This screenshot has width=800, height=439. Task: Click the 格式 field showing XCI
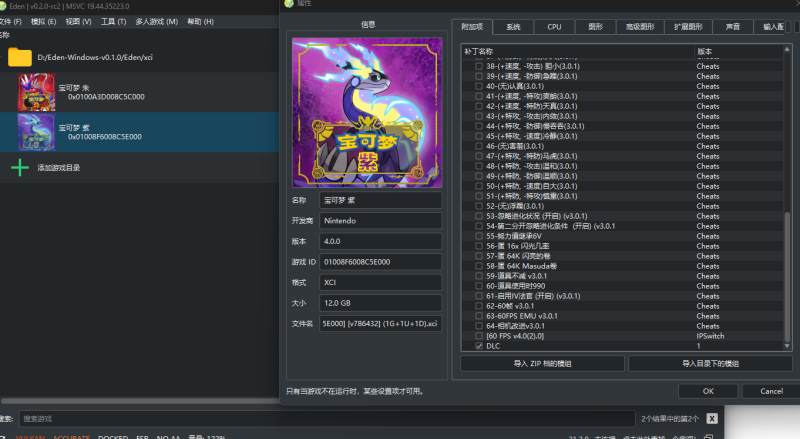(381, 282)
